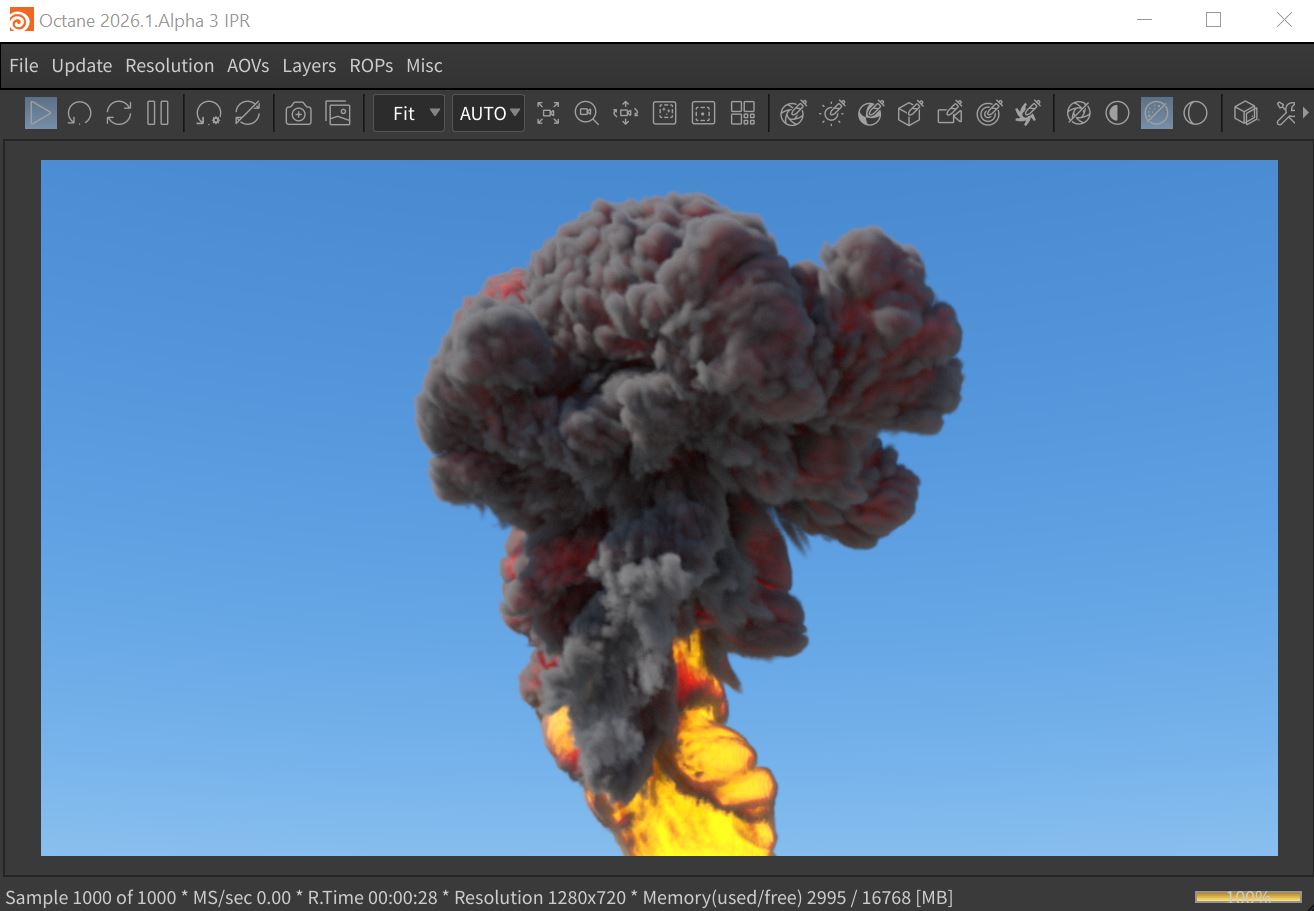
Task: Toggle the crossed-out aperture icon
Action: [1078, 113]
